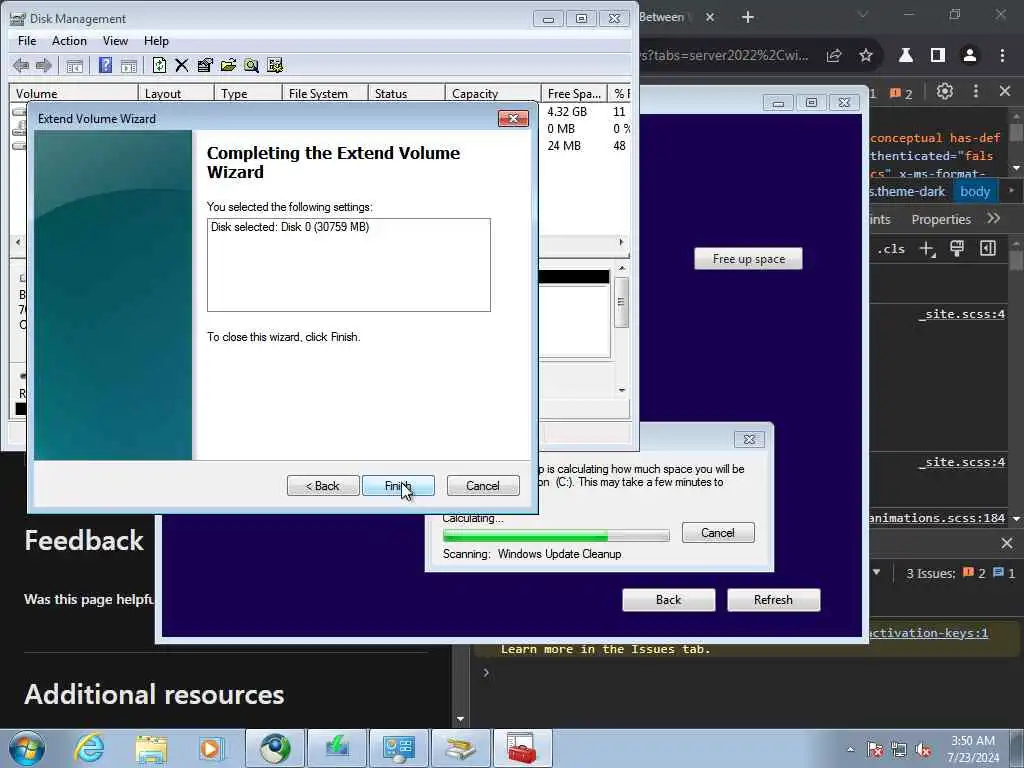
Task: Sort by the Layout column header
Action: point(176,93)
